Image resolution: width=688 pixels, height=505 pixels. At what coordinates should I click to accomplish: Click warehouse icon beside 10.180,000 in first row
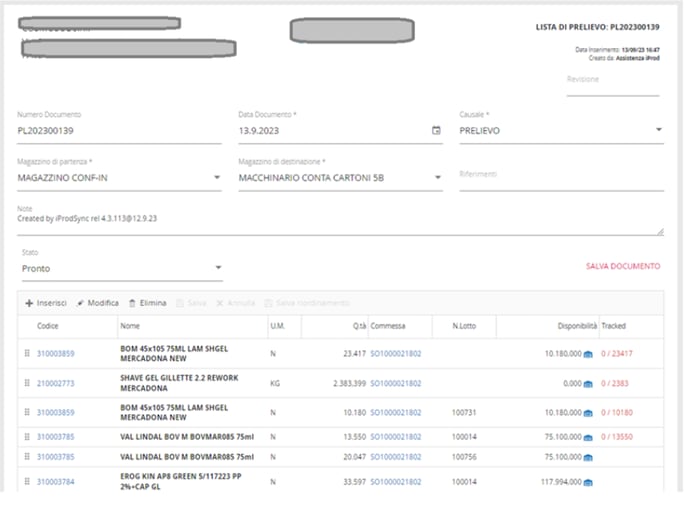click(588, 354)
